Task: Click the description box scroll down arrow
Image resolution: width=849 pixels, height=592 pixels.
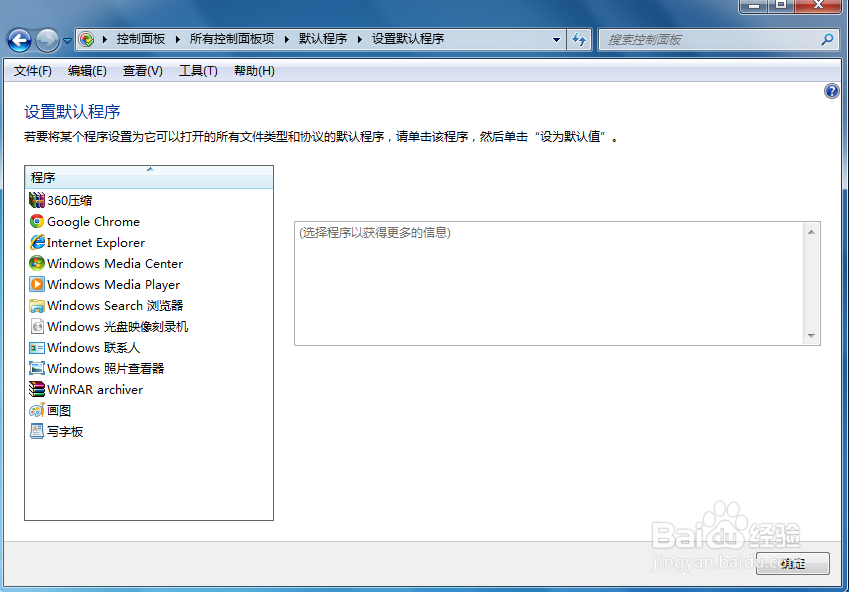Action: click(x=811, y=335)
